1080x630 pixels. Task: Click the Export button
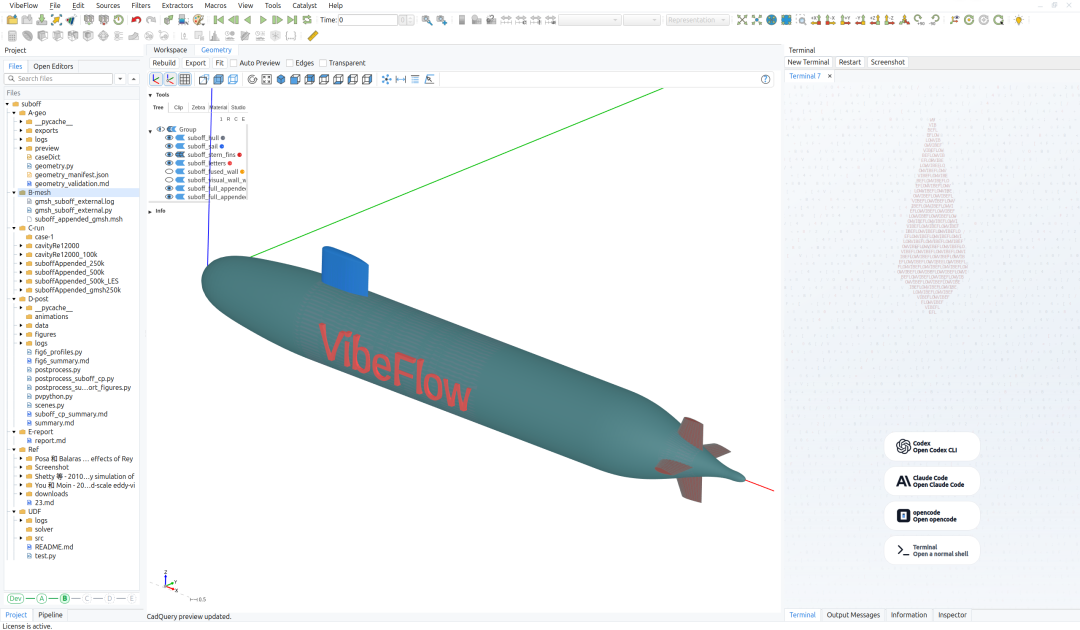[196, 63]
